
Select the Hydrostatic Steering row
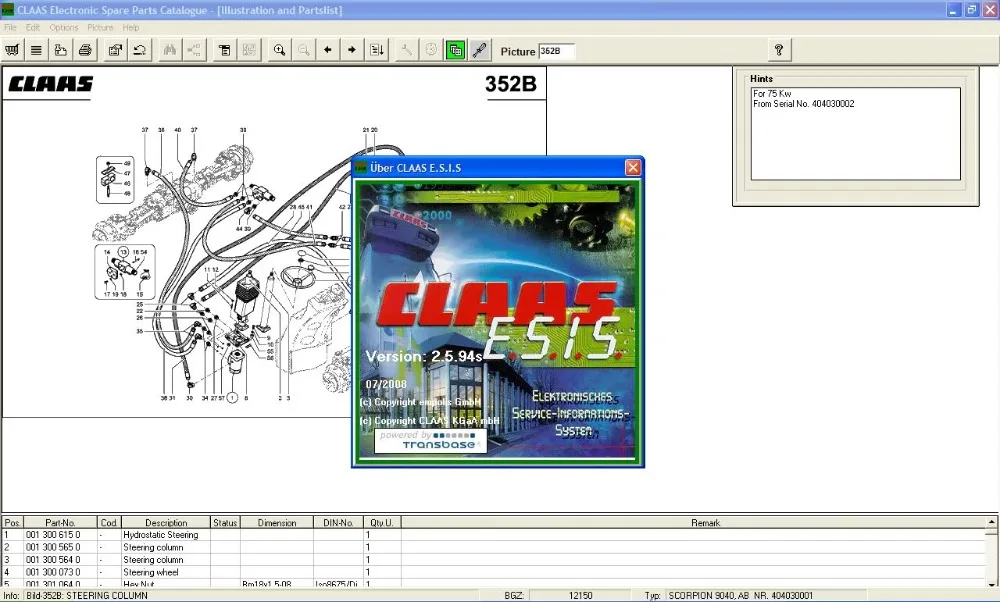[x=160, y=535]
